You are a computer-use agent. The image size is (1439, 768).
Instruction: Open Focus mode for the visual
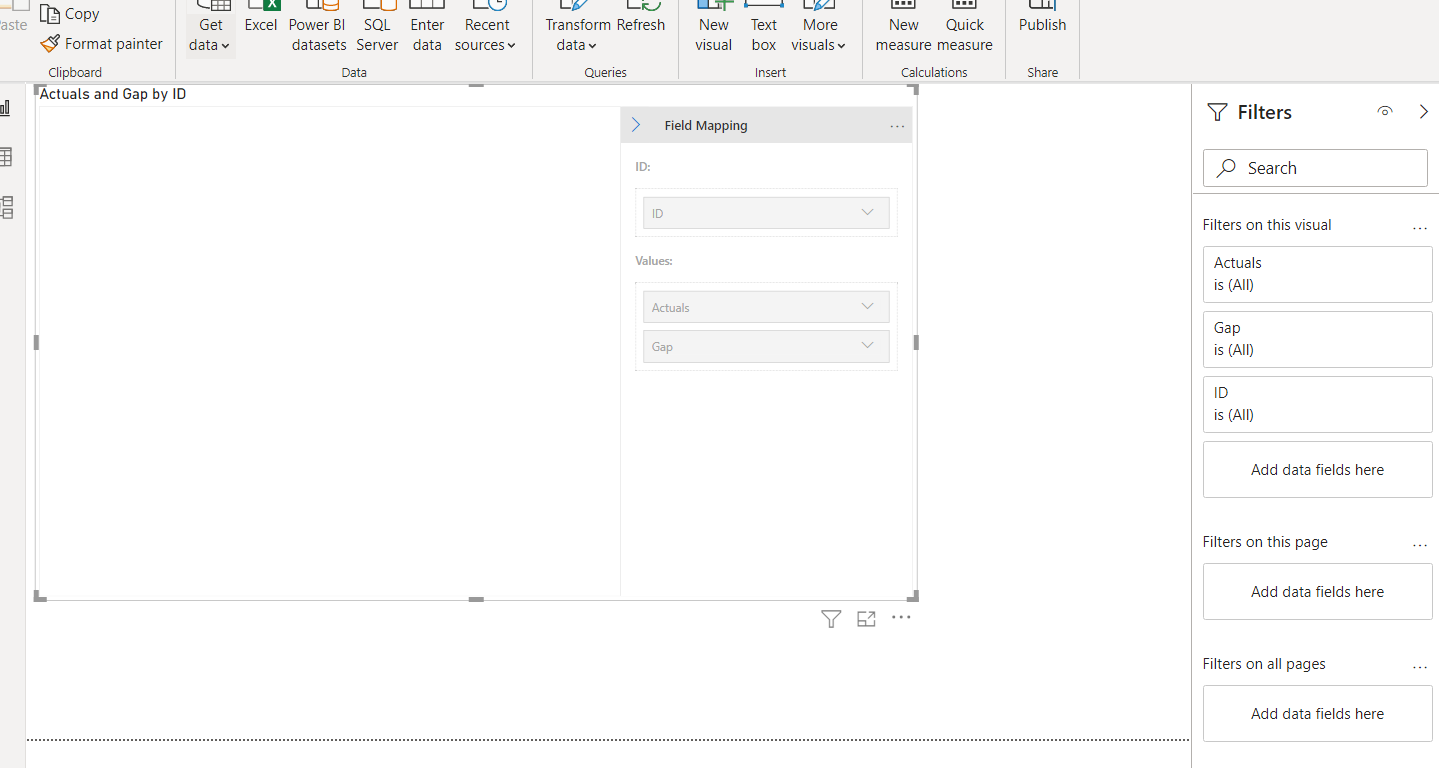(x=866, y=619)
